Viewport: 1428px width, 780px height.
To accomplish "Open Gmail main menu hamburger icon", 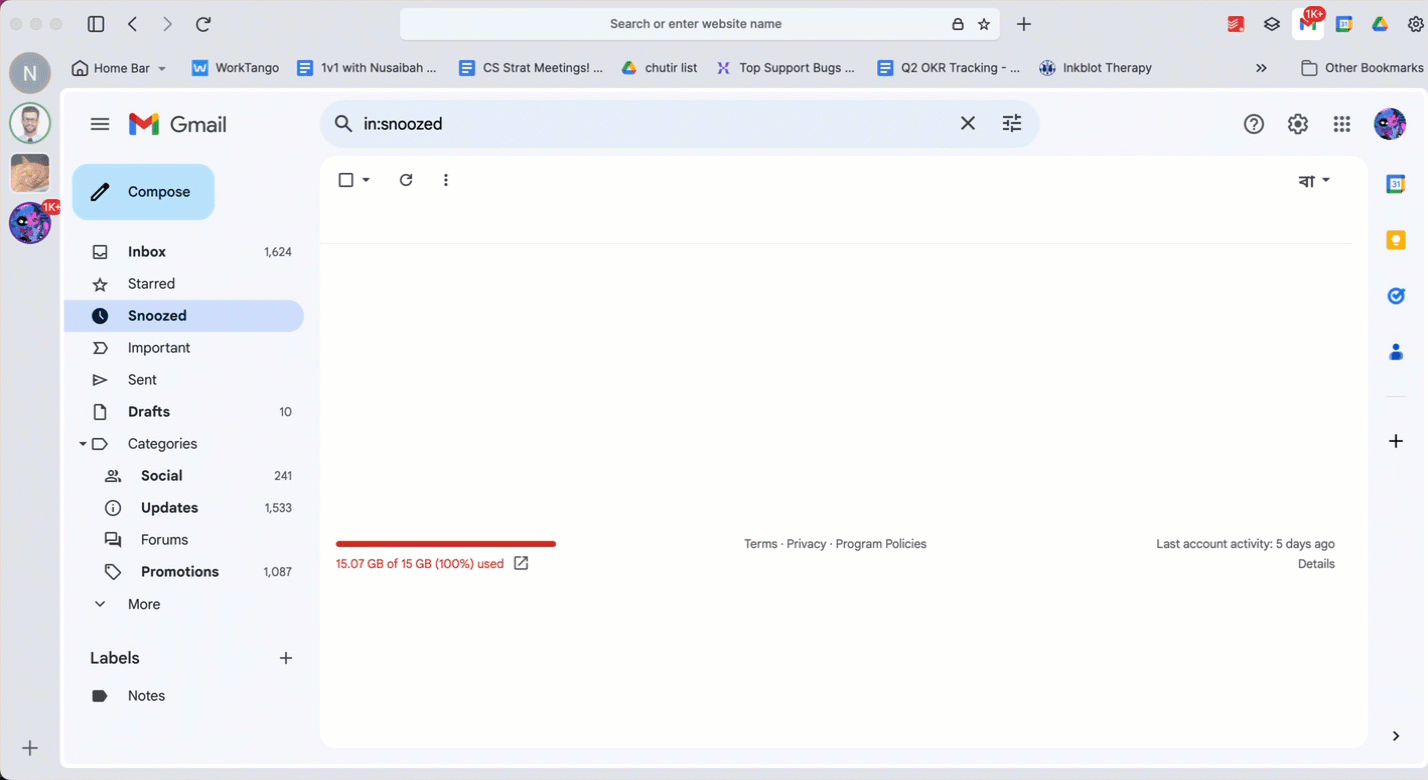I will pyautogui.click(x=99, y=124).
